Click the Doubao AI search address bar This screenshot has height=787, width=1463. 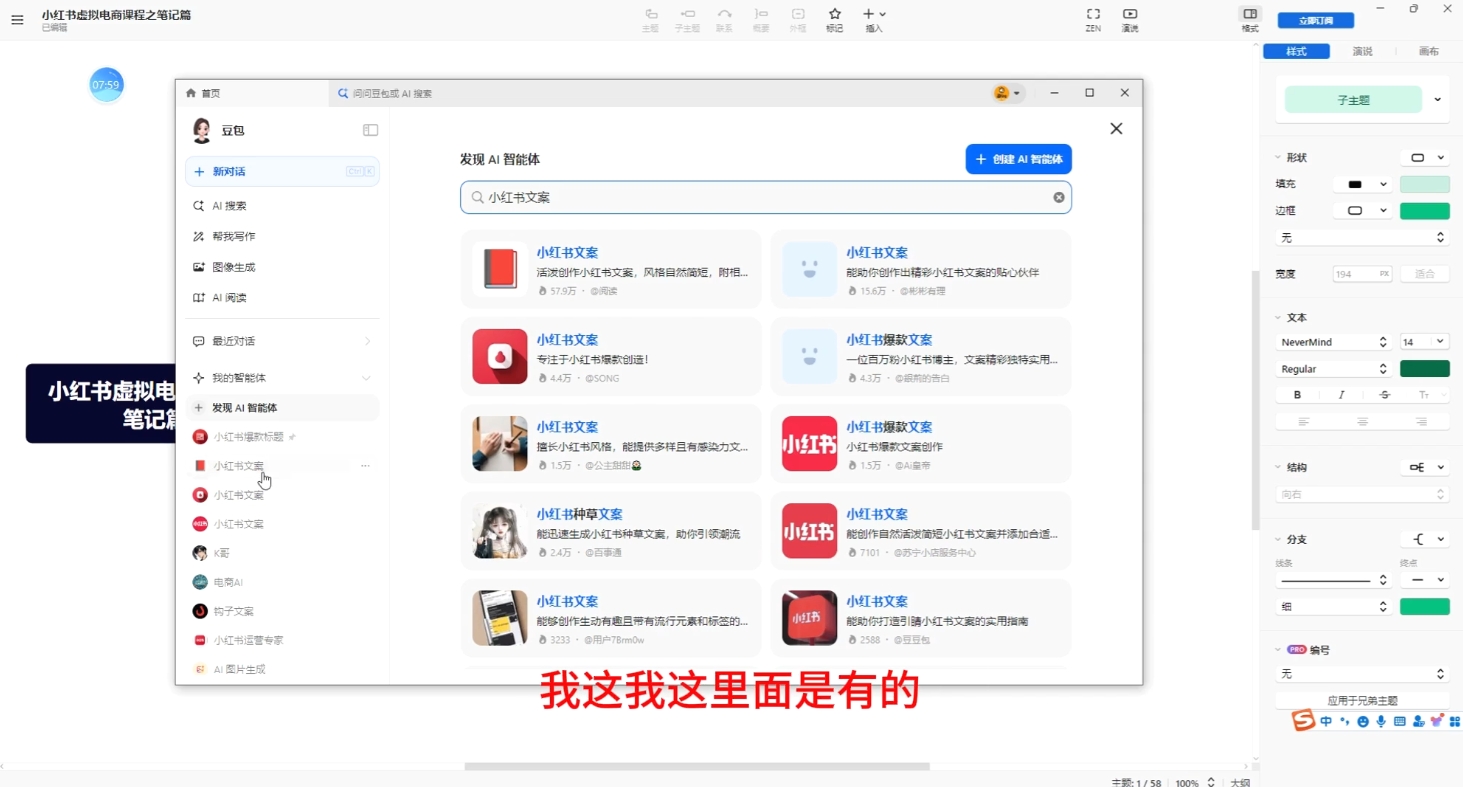pos(655,93)
